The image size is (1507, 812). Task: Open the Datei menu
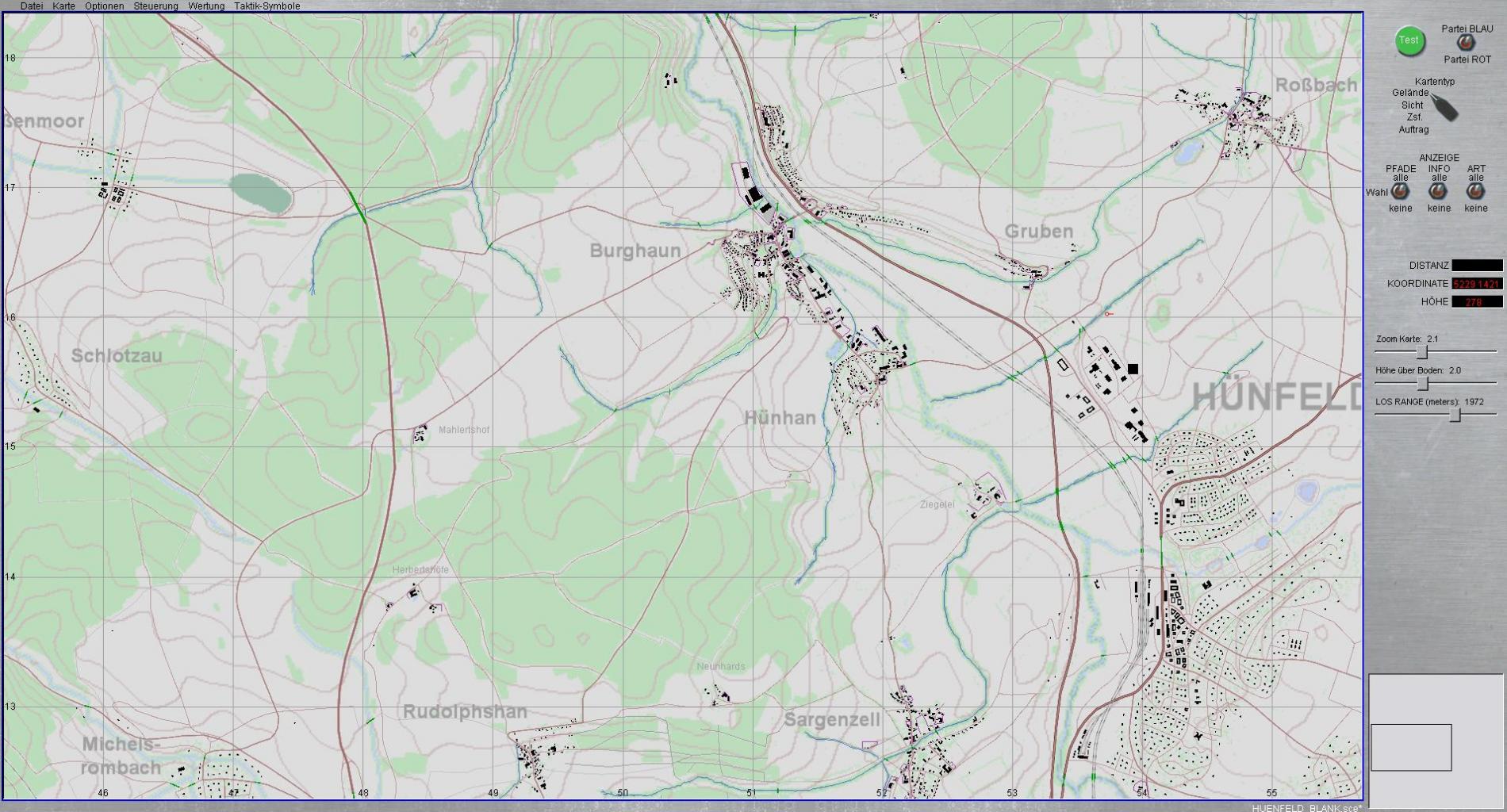tap(32, 6)
